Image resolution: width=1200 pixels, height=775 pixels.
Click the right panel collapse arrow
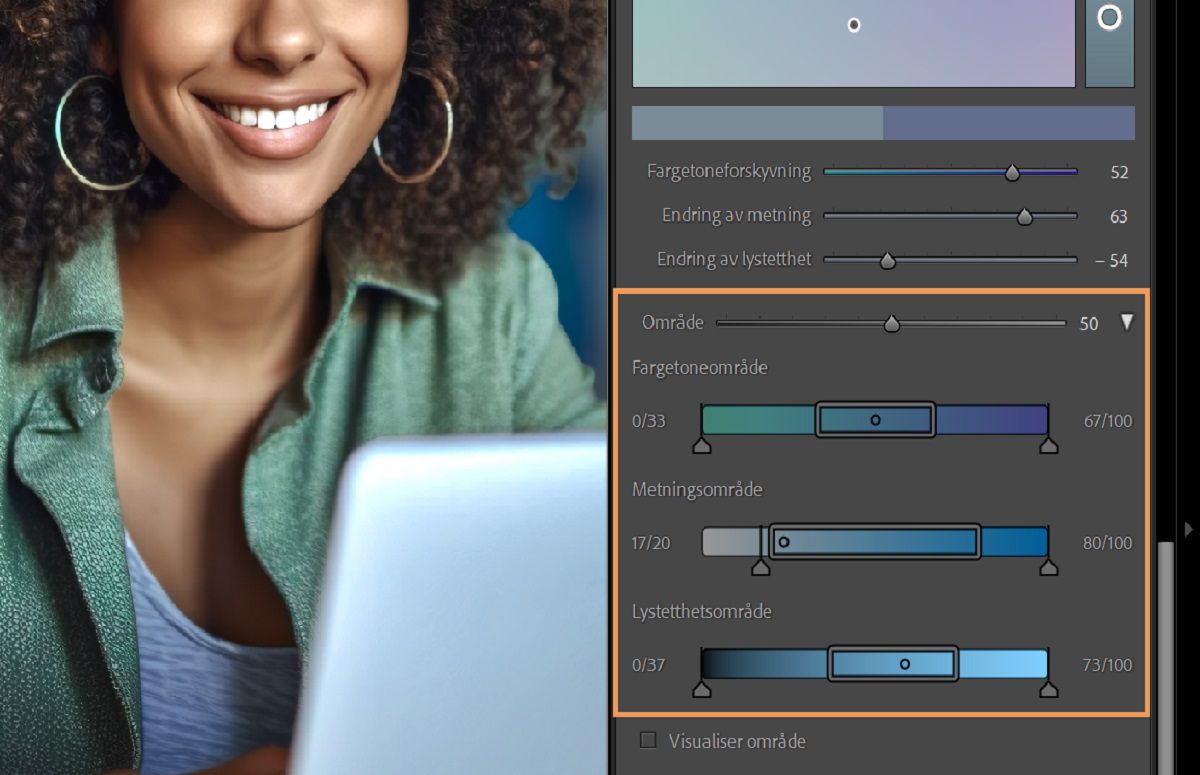pos(1188,528)
